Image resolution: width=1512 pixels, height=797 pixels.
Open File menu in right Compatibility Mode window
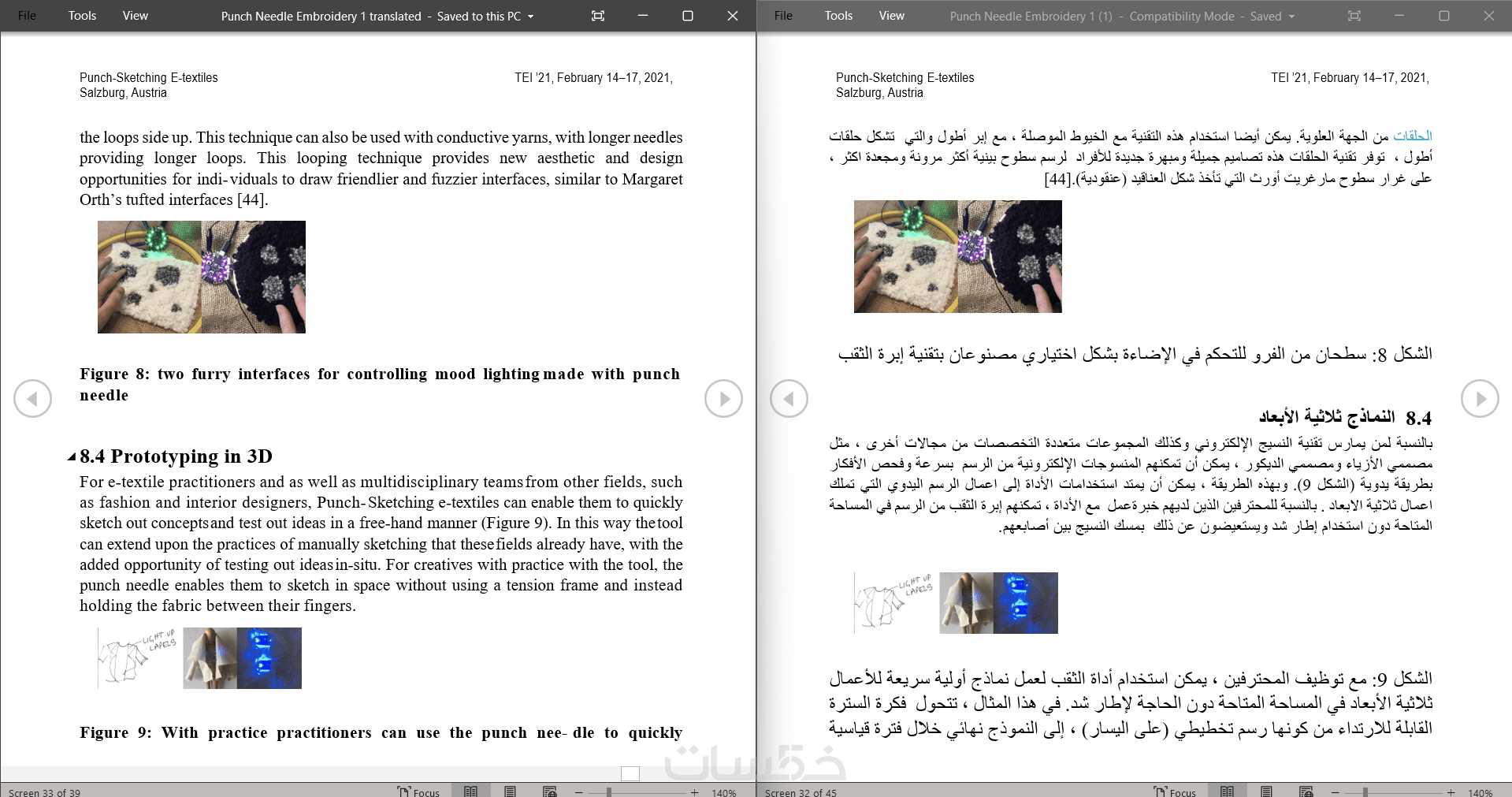click(783, 16)
